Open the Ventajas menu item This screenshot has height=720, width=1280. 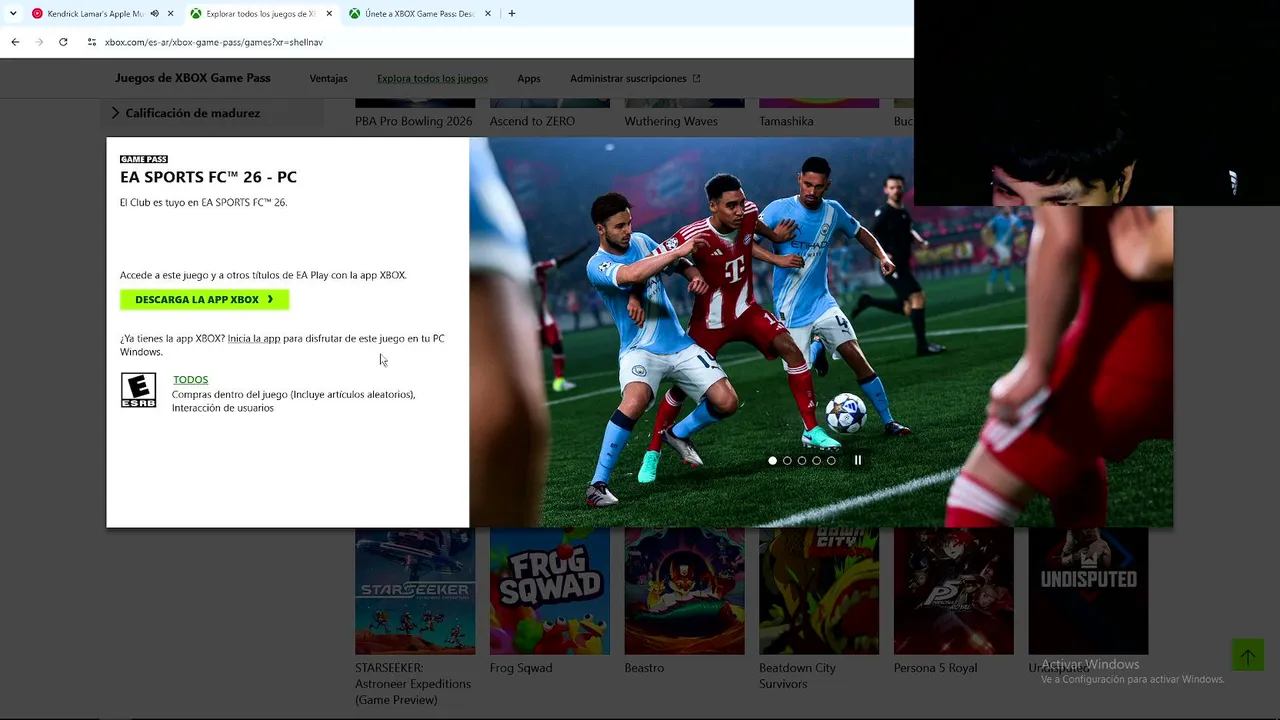(x=329, y=79)
